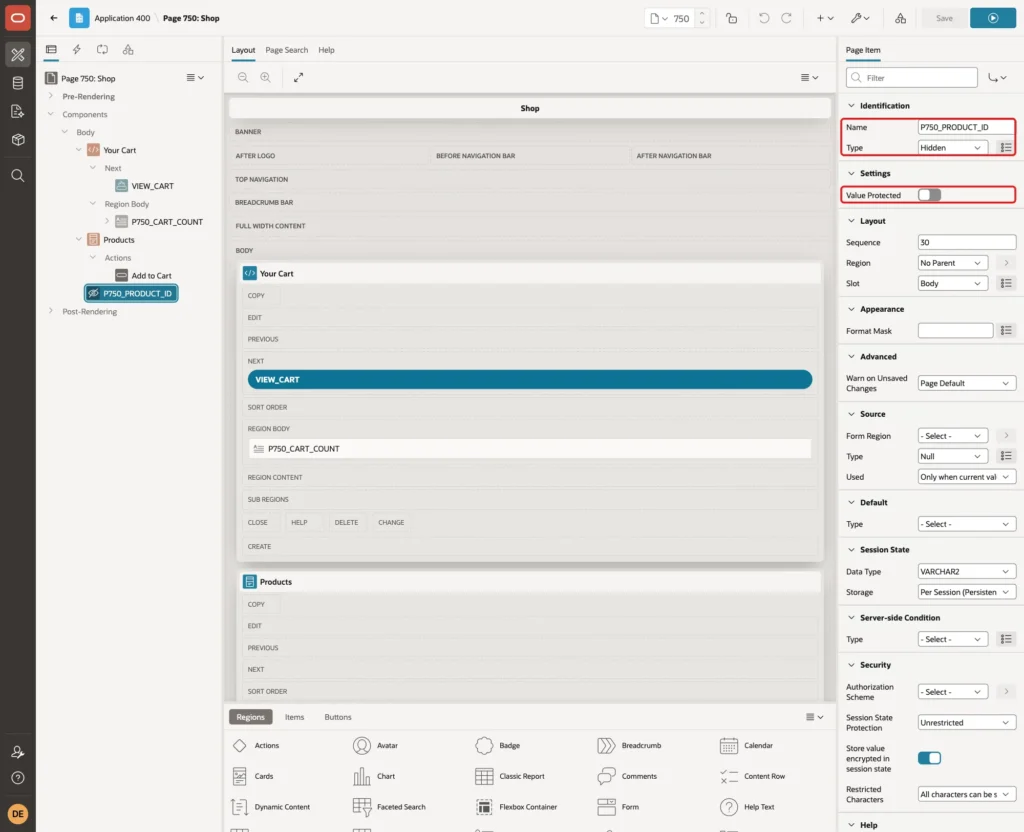Click the Run Page play button
This screenshot has width=1024, height=832.
coord(993,18)
